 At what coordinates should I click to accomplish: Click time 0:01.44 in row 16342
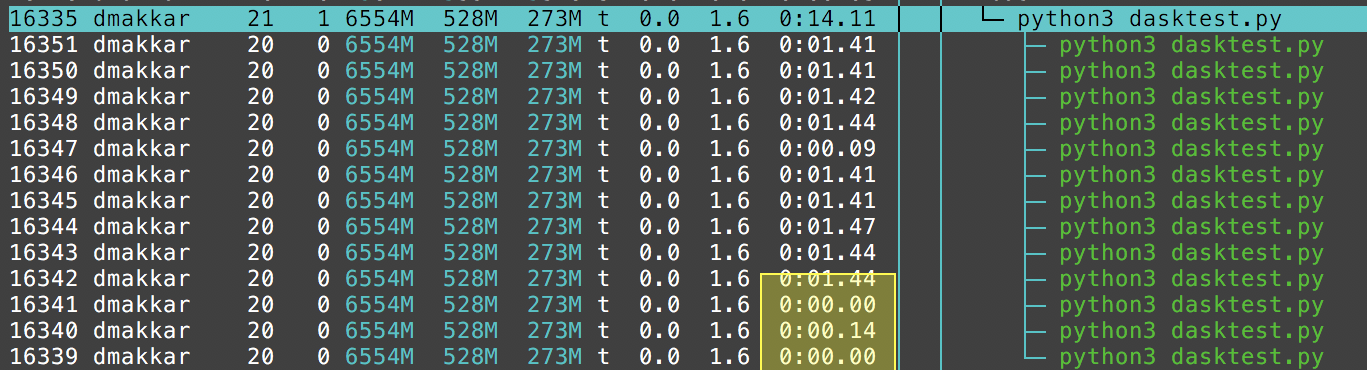click(x=827, y=279)
